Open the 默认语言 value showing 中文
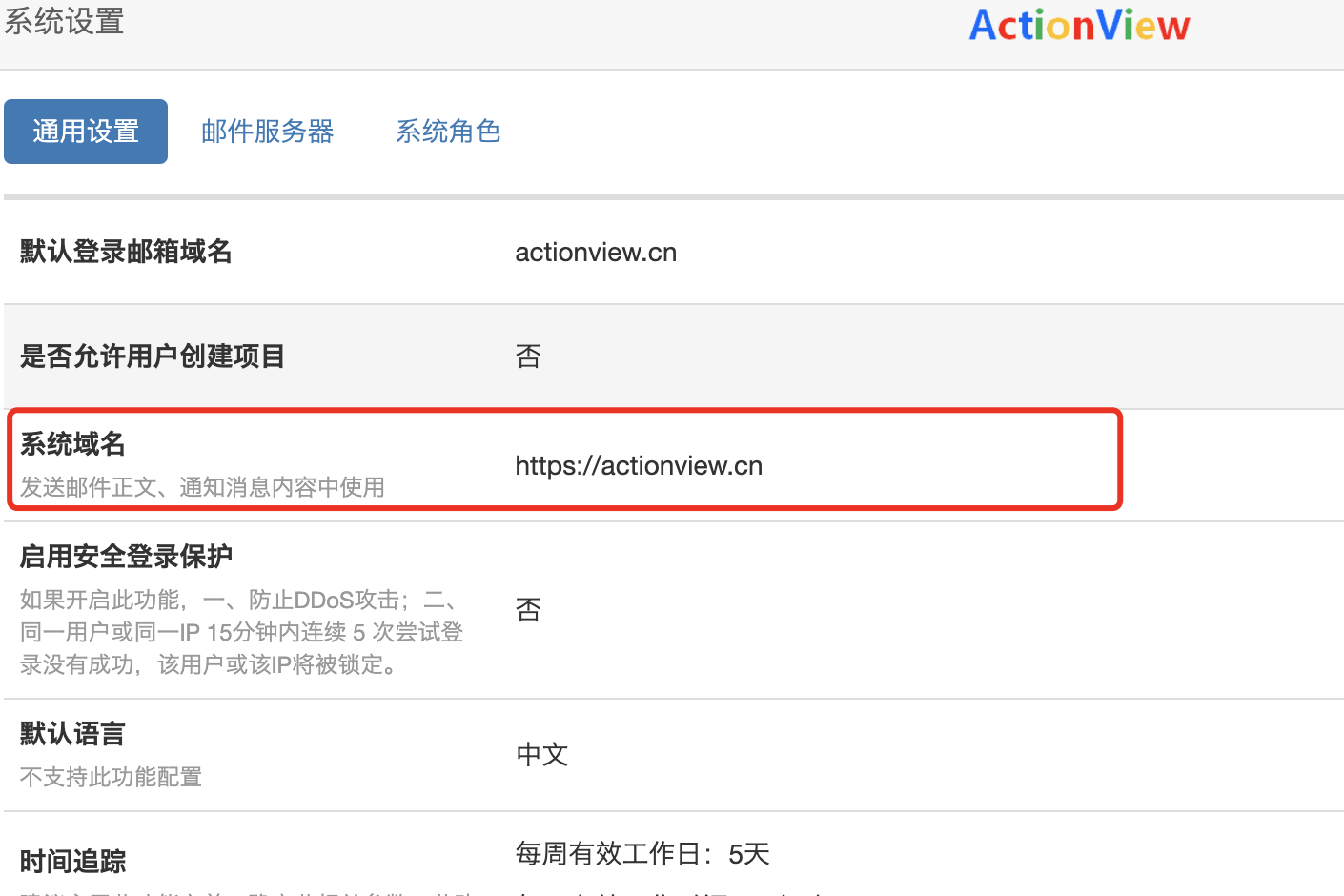Screen dimensions: 1344x896 pos(540,754)
